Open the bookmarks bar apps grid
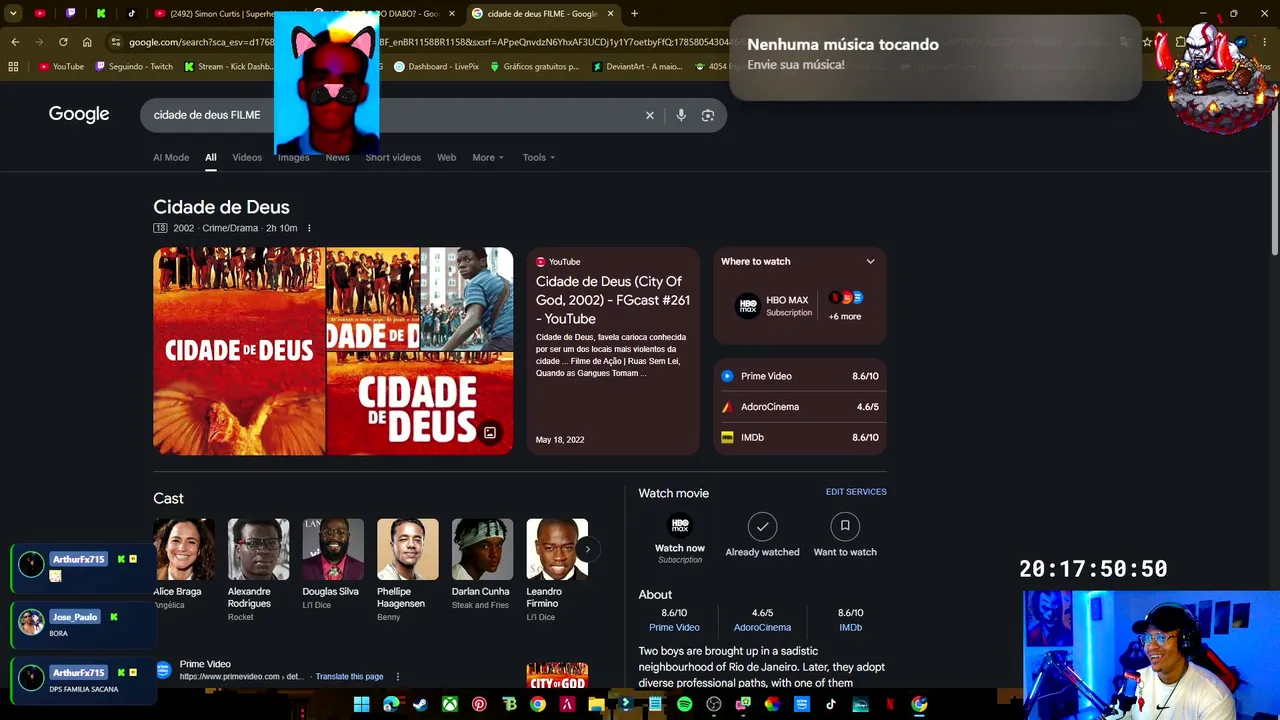The height and width of the screenshot is (720, 1280). click(x=13, y=67)
